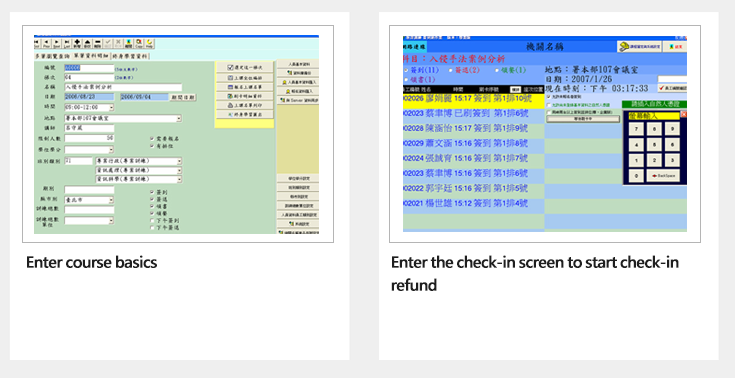The width and height of the screenshot is (735, 378).
Task: Enable the 下午簽退 checkbox
Action: coord(152,228)
